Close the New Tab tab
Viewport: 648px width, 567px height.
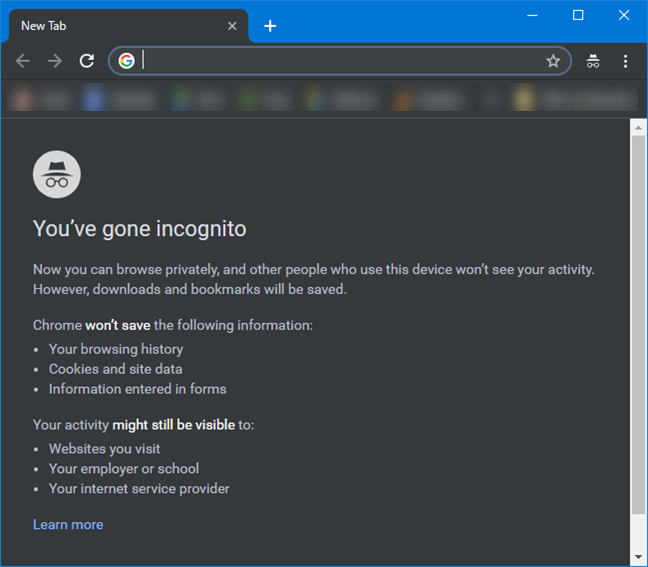[x=232, y=26]
